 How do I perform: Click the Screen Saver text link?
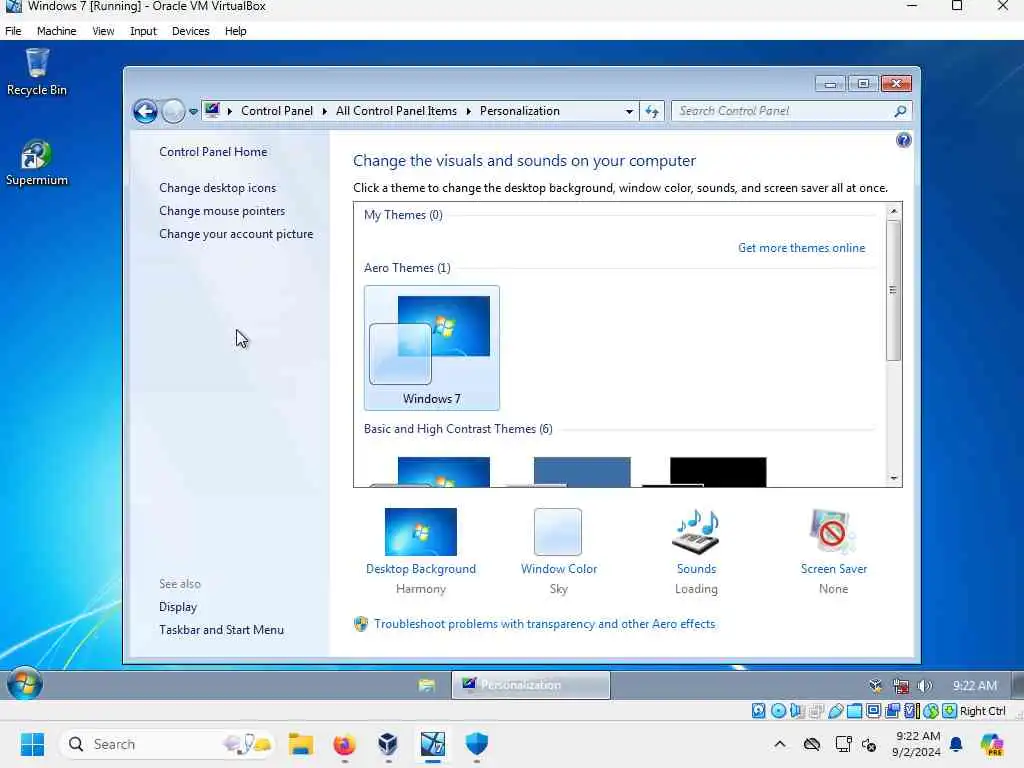(833, 569)
